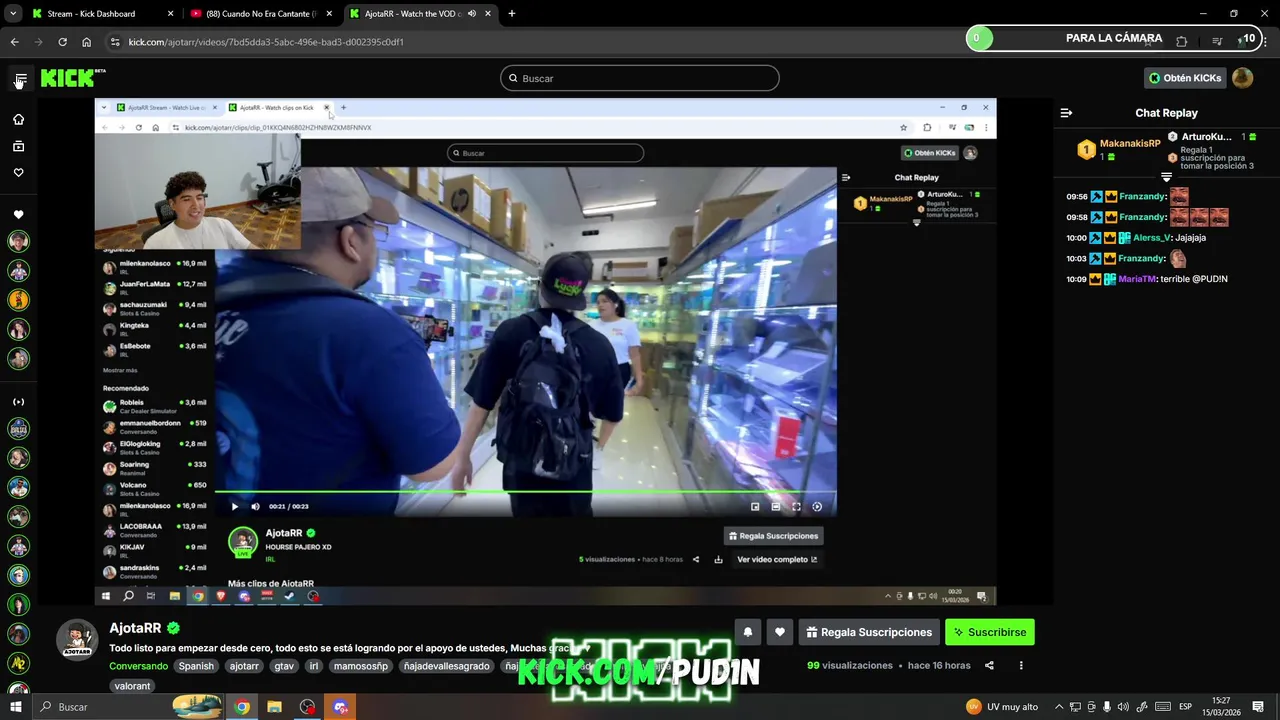Image resolution: width=1280 pixels, height=720 pixels.
Task: Open the Kick logo home link
Action: point(72,78)
